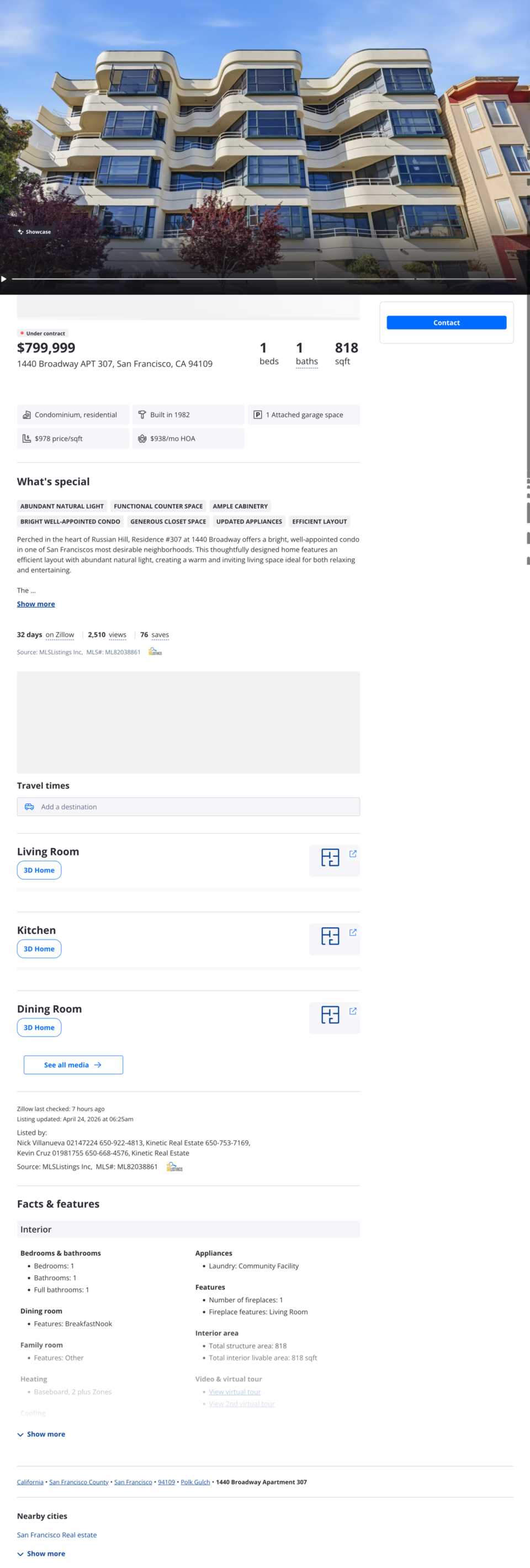
Task: Open Living Room floor plan icon
Action: [x=330, y=858]
